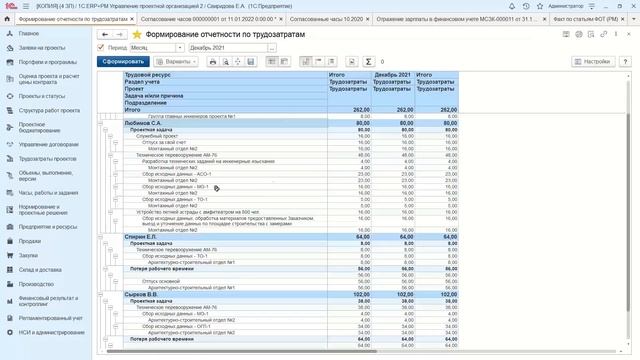
Task: Select Сбор исходных данных - ОПП-1 row
Action: [x=176, y=327]
